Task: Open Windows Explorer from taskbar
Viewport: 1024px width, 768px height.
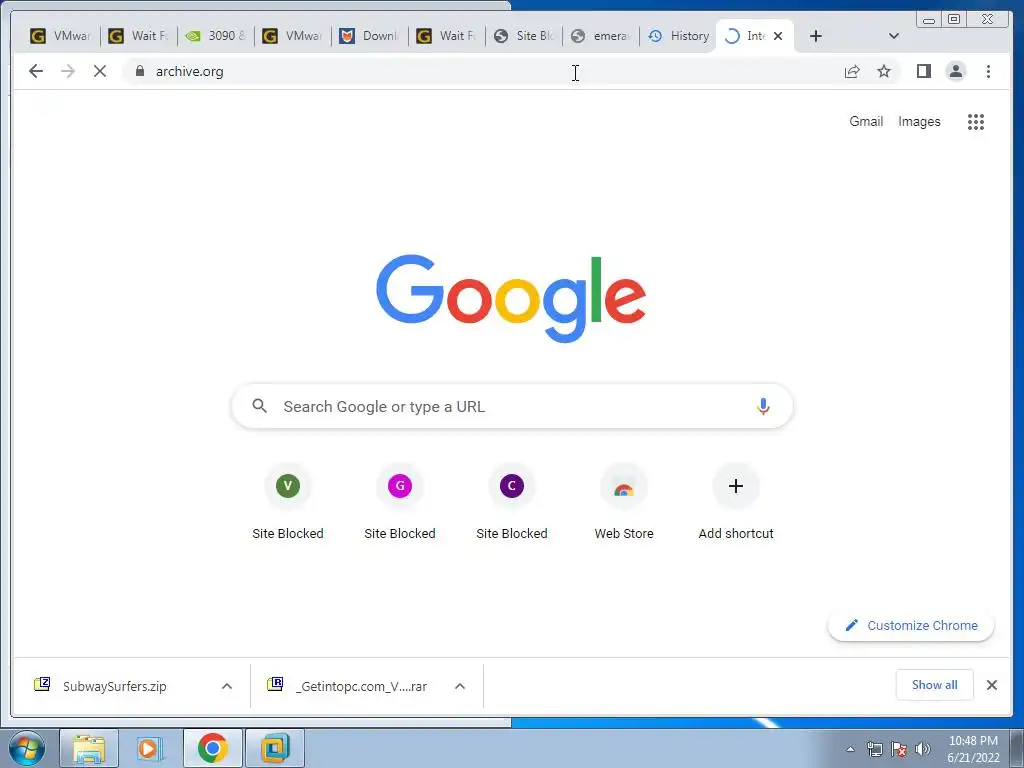Action: 89,748
